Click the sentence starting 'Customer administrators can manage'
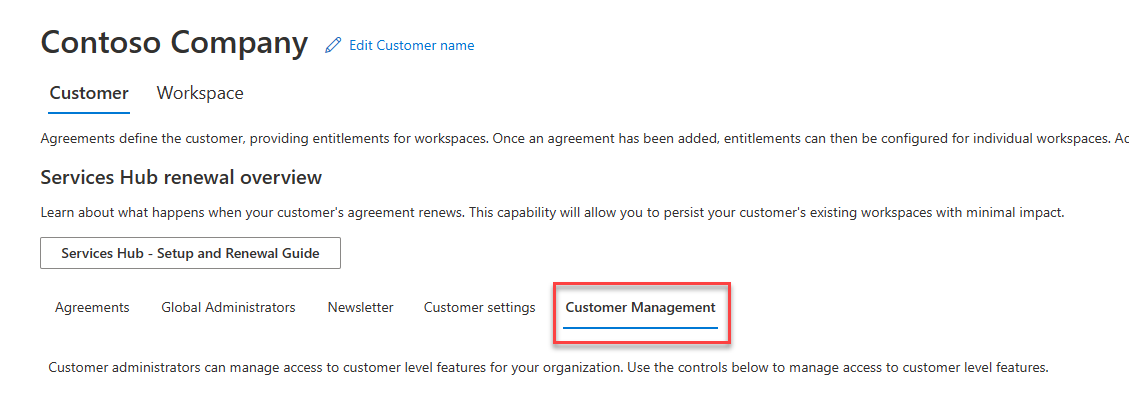 pos(548,367)
